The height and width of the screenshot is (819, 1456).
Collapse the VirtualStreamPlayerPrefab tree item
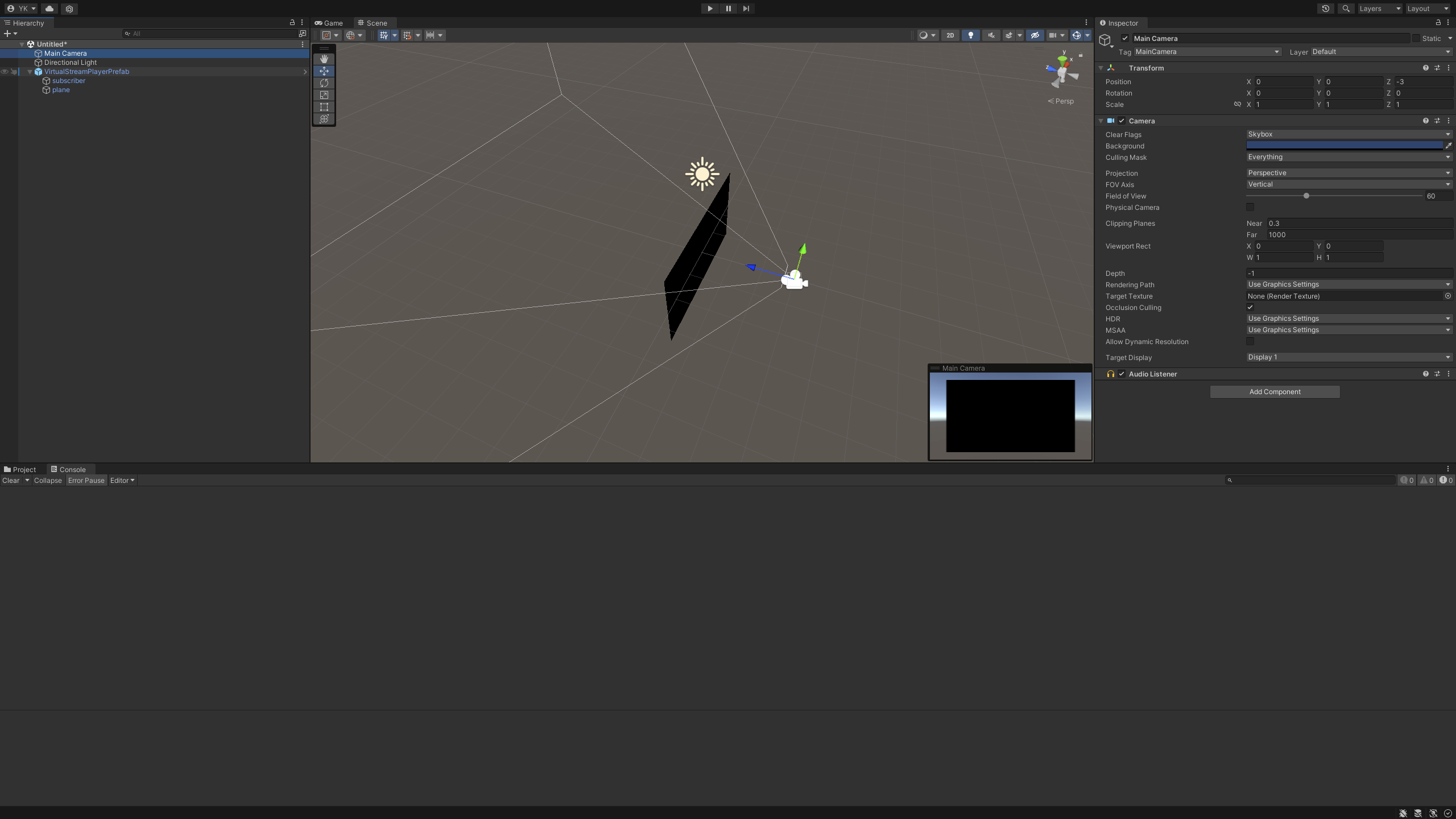[x=30, y=72]
